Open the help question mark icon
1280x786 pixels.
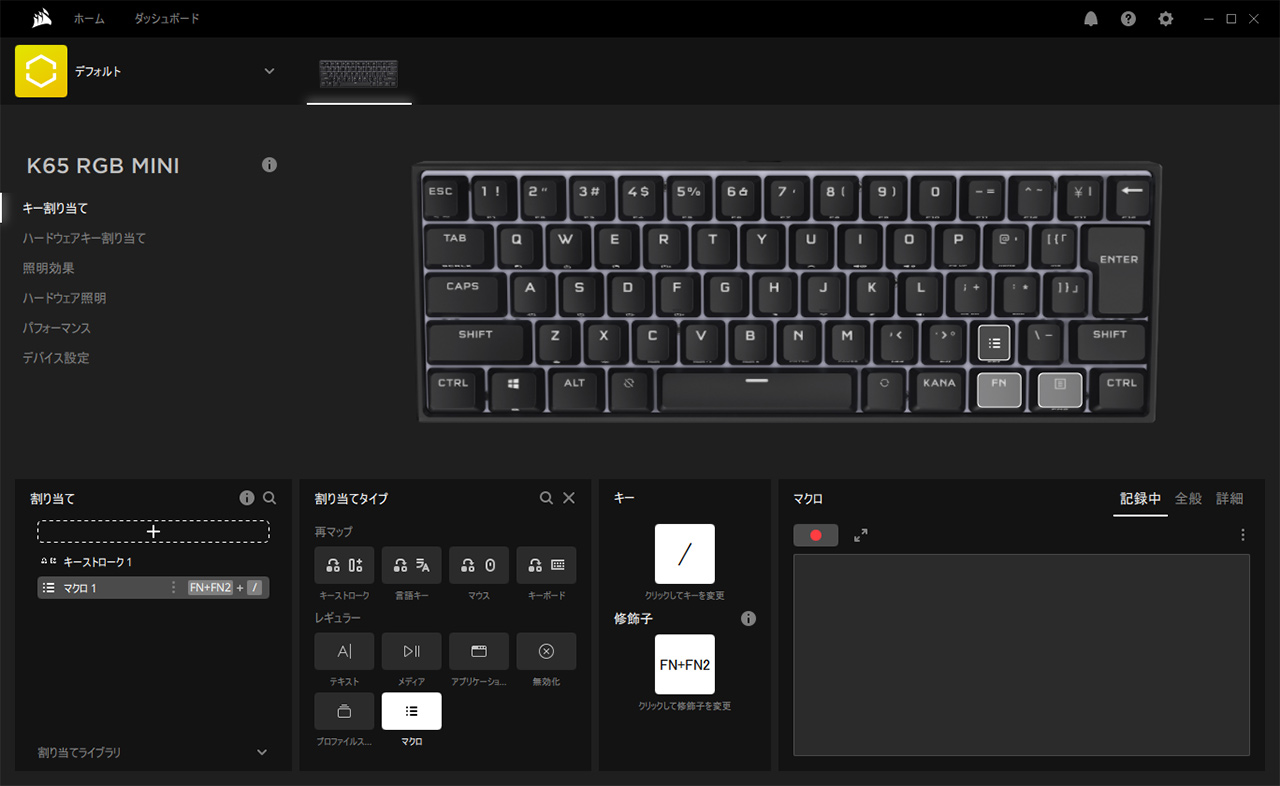pyautogui.click(x=1128, y=18)
